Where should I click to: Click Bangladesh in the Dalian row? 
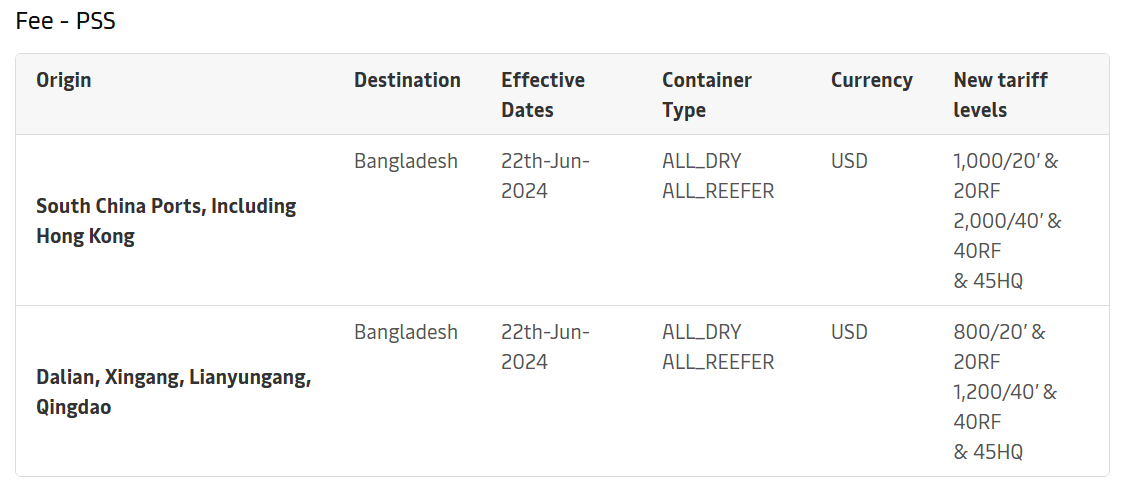(405, 332)
